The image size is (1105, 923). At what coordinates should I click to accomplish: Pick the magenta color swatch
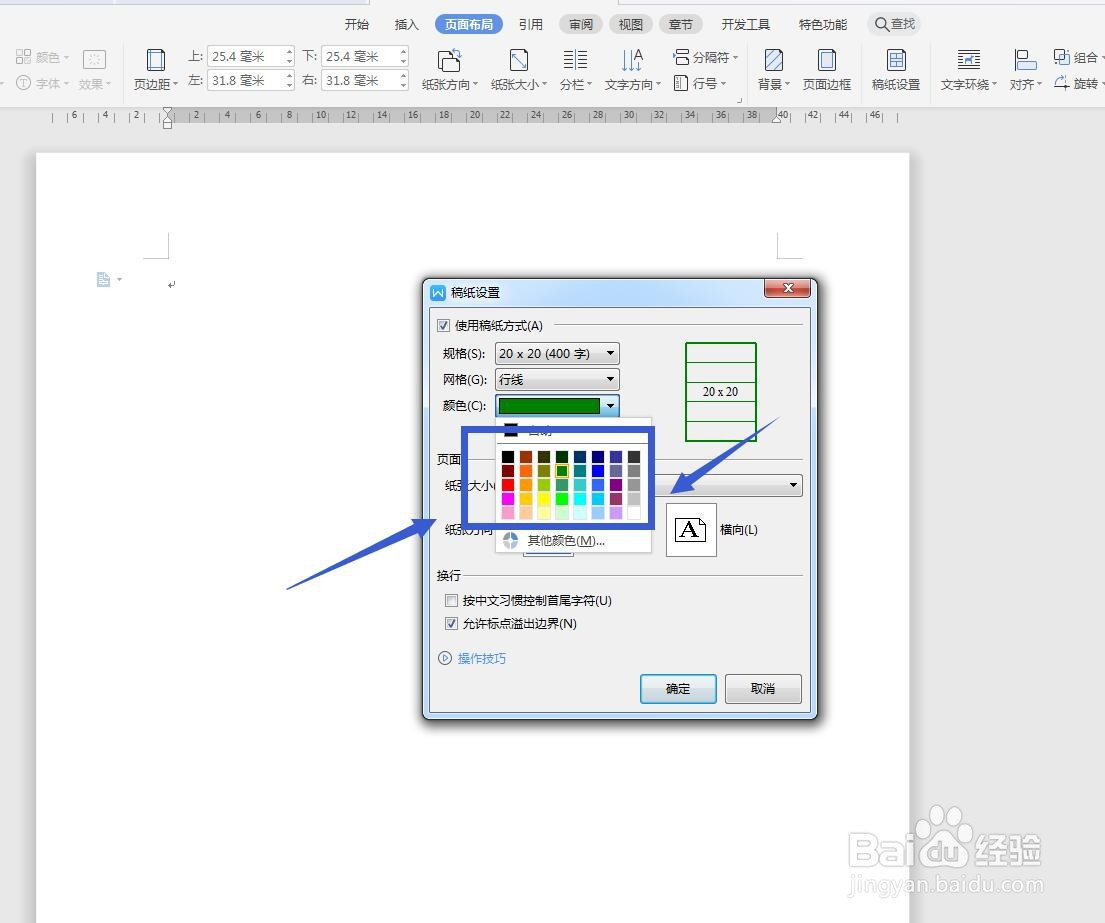(x=507, y=499)
